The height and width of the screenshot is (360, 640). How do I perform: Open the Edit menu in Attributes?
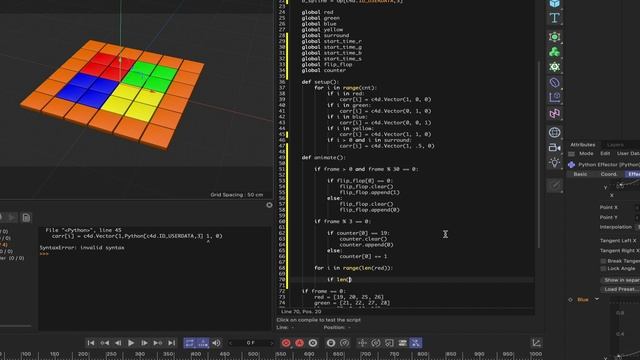click(605, 153)
